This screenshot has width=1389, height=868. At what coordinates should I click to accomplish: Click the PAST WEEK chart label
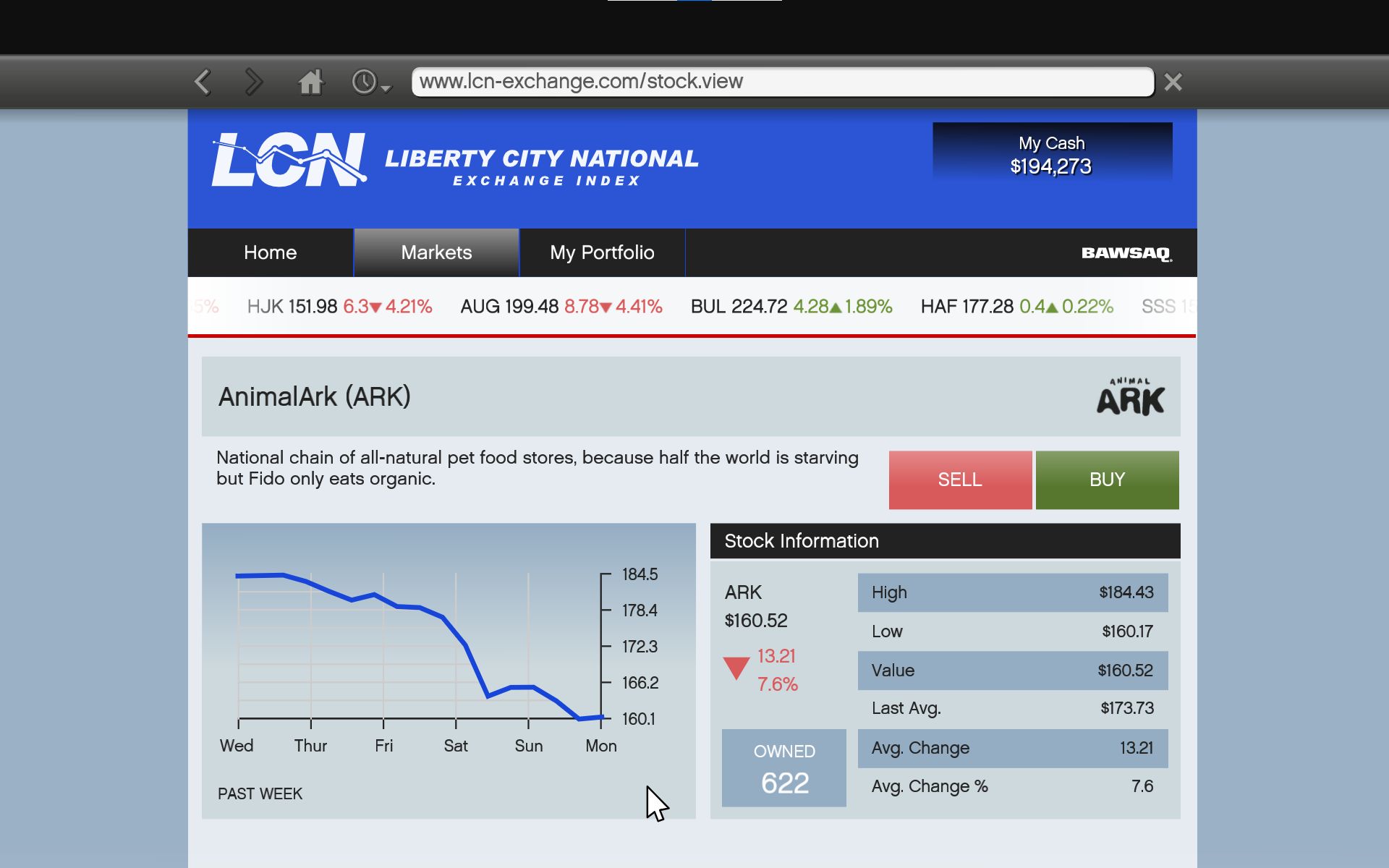(260, 793)
